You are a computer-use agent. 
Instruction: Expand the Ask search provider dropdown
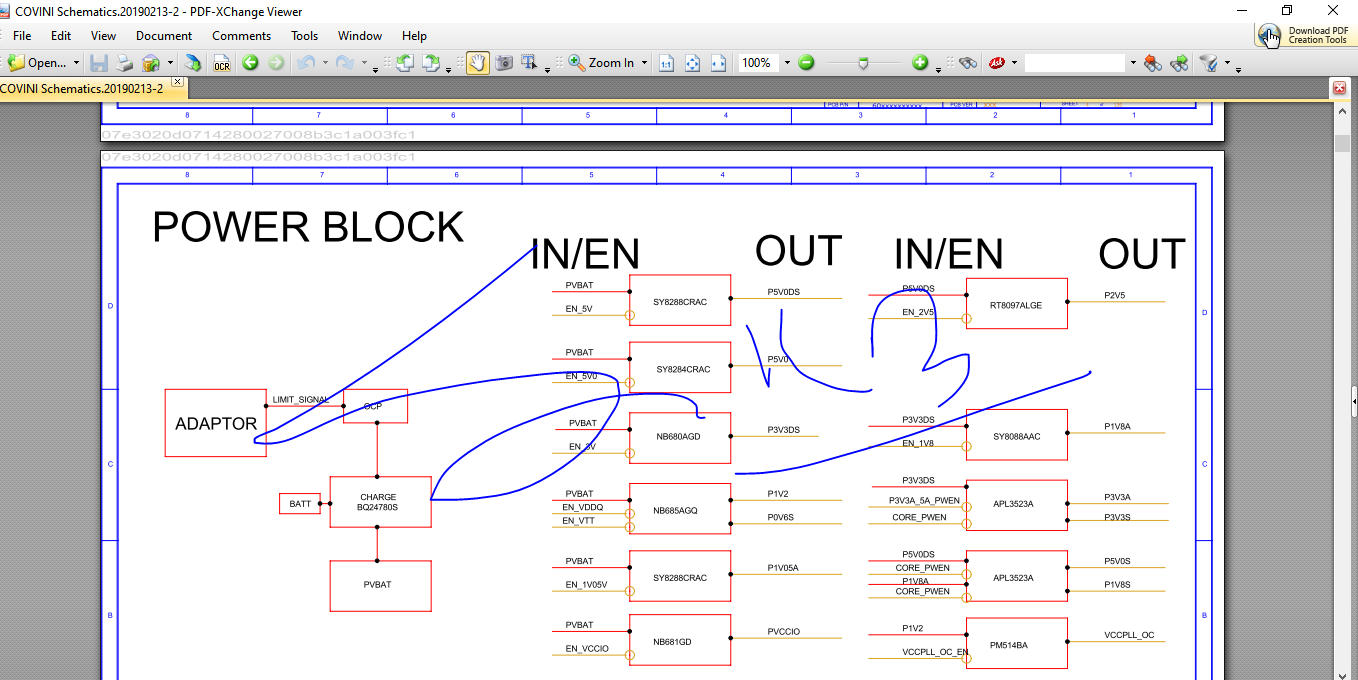(x=1014, y=63)
